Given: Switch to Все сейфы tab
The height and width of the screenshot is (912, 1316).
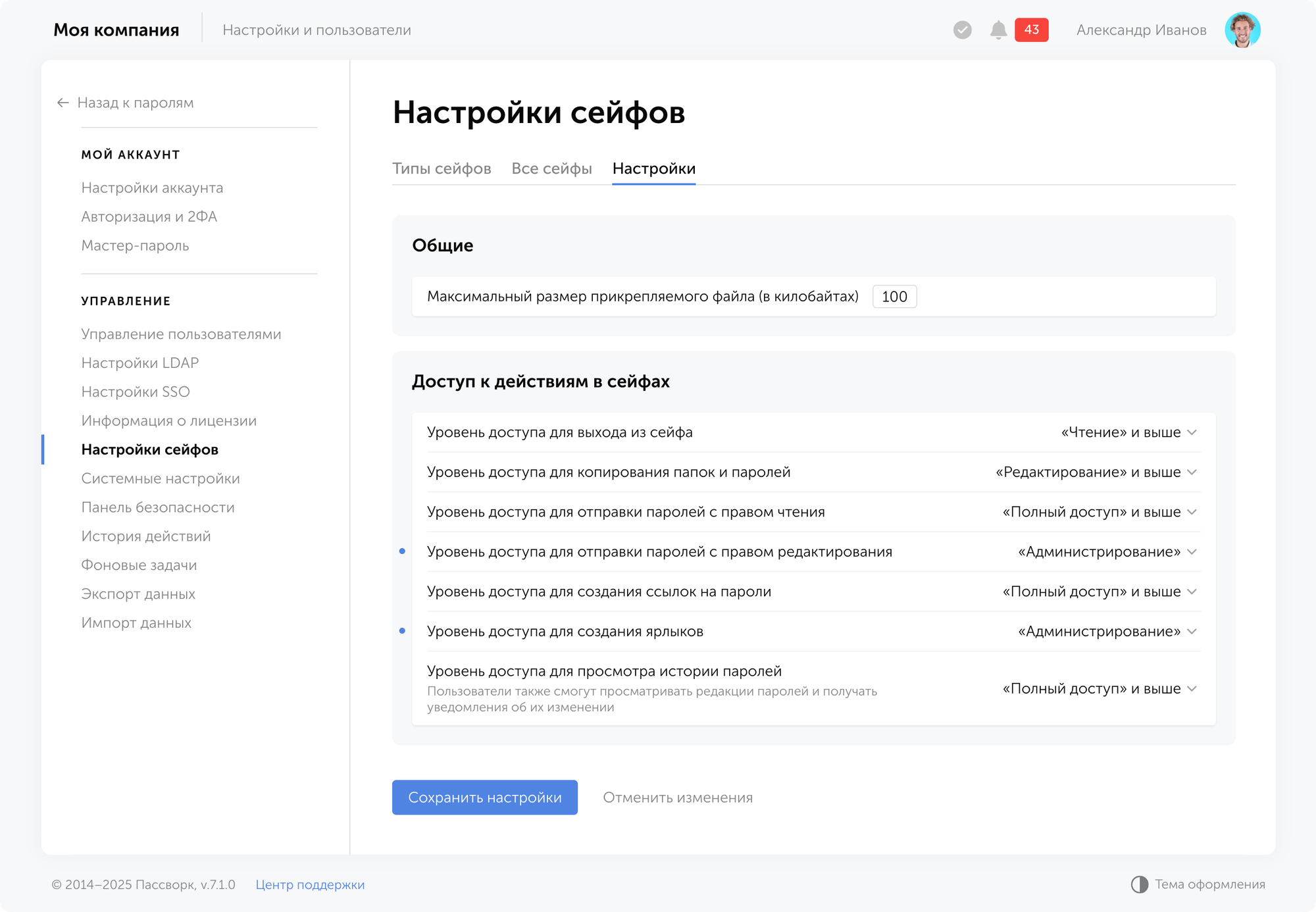Looking at the screenshot, I should coord(551,168).
